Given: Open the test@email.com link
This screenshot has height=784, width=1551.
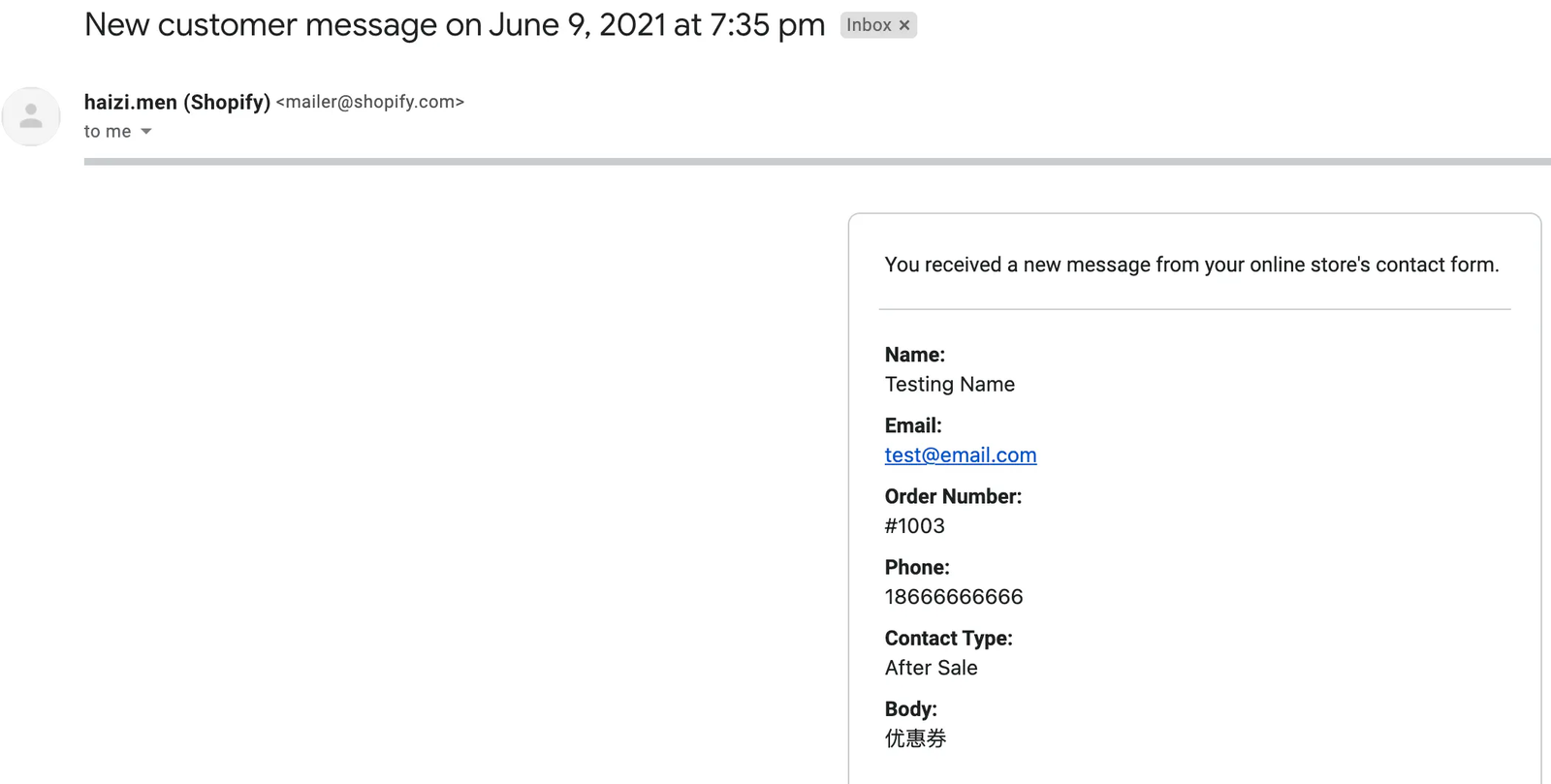Looking at the screenshot, I should point(960,455).
